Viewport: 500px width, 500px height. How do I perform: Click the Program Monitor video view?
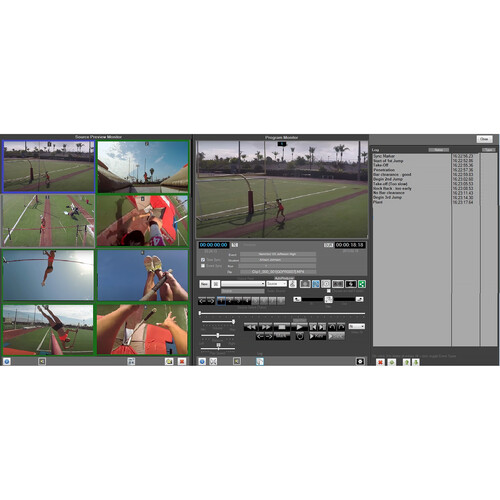coord(282,189)
